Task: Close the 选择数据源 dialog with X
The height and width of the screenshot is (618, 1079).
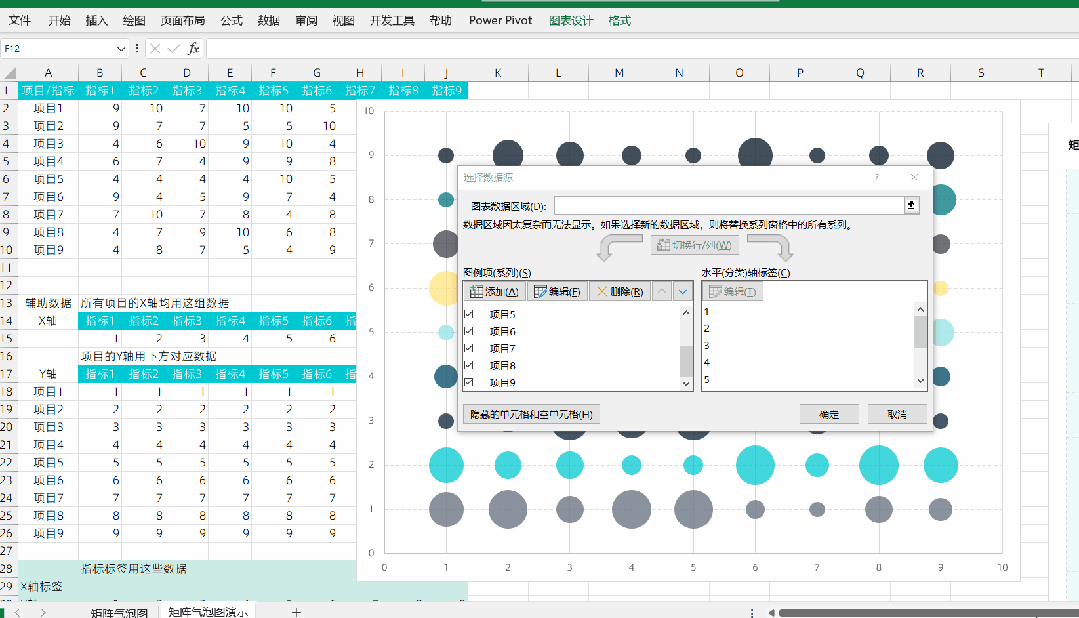Action: coord(914,177)
